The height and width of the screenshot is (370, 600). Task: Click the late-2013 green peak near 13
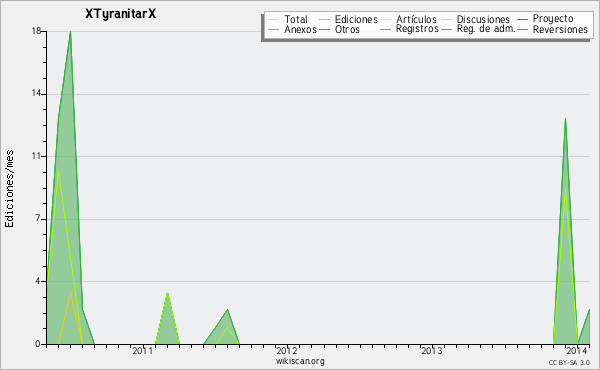pos(565,119)
